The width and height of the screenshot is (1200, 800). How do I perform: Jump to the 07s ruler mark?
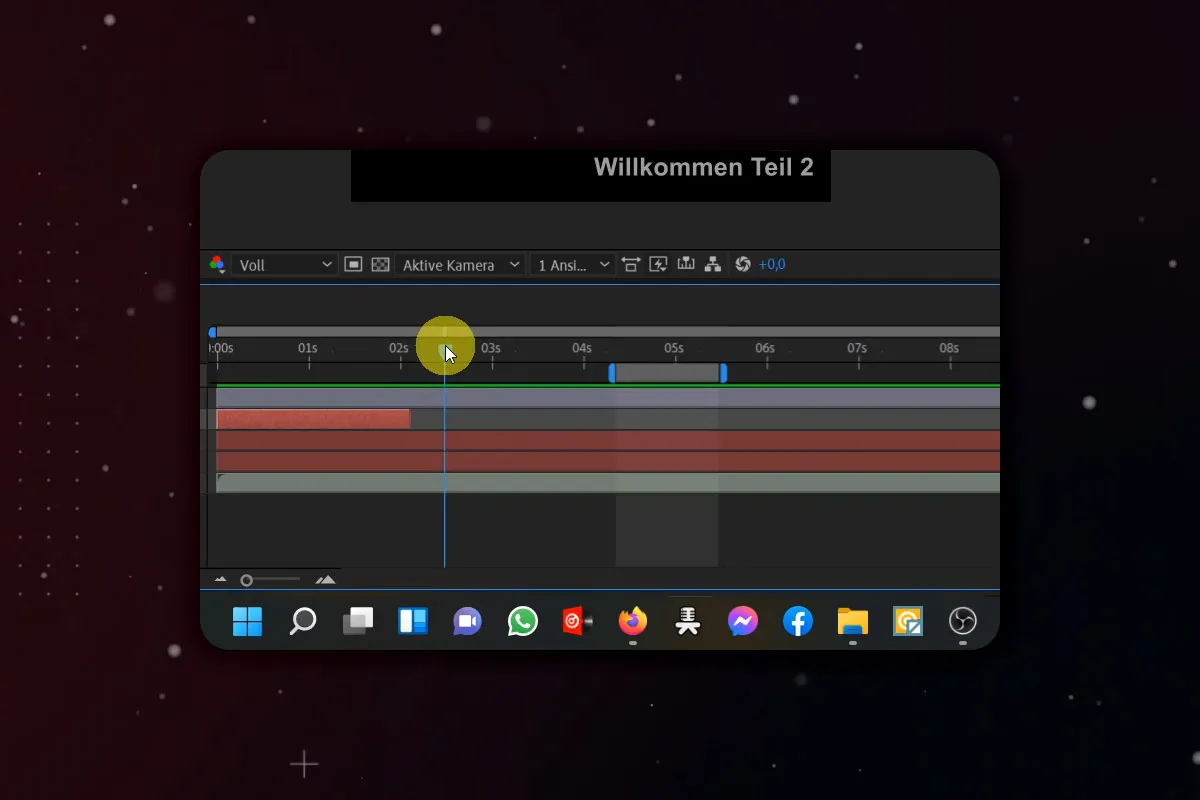[857, 349]
